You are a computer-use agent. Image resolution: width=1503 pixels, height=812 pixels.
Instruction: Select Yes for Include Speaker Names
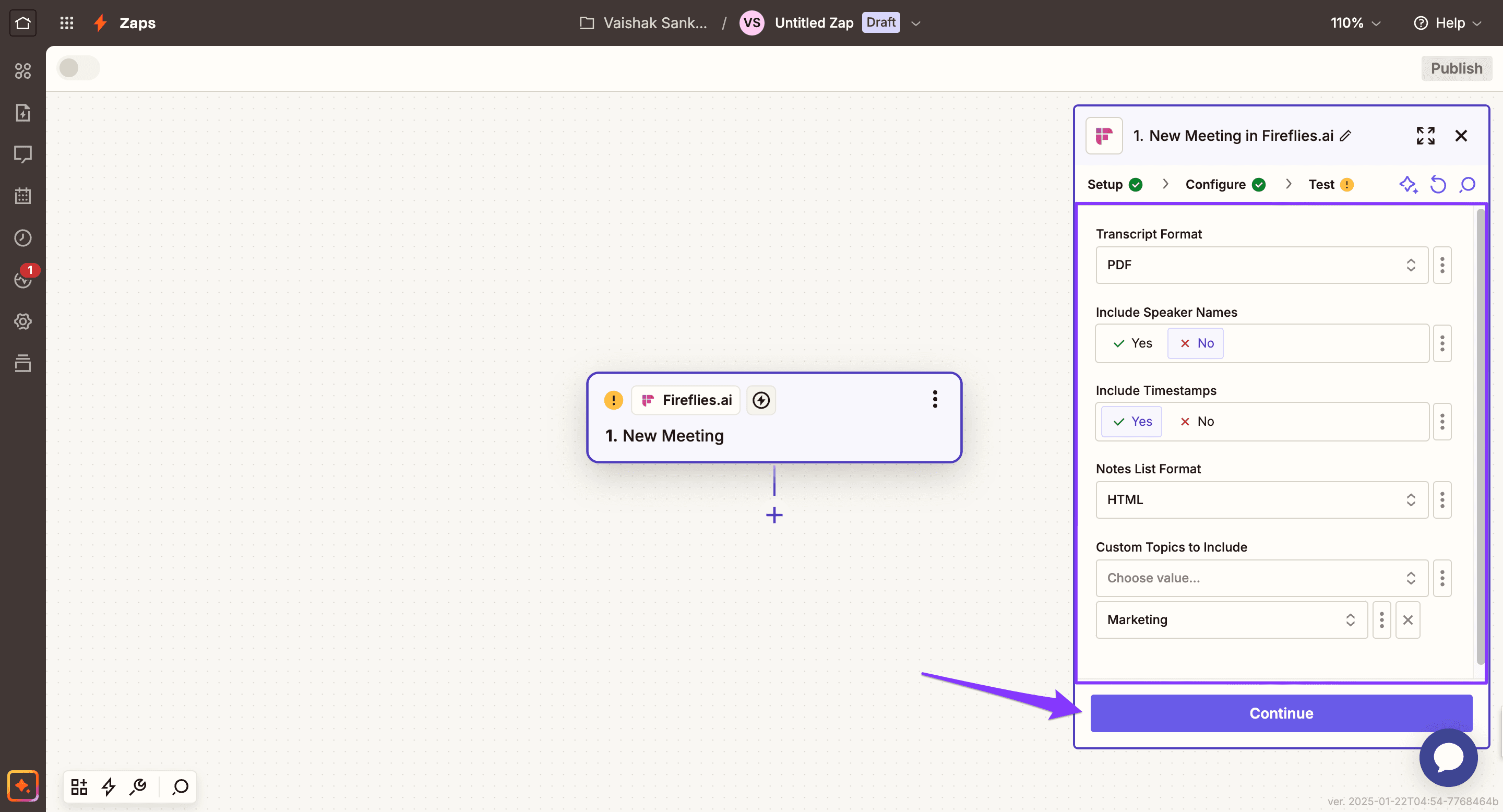coord(1132,343)
